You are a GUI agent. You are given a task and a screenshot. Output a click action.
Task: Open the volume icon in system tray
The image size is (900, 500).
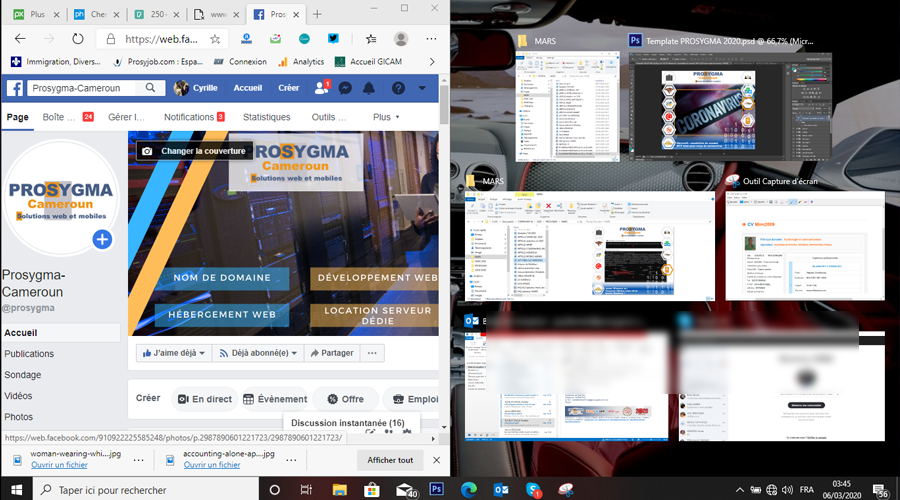(787, 490)
